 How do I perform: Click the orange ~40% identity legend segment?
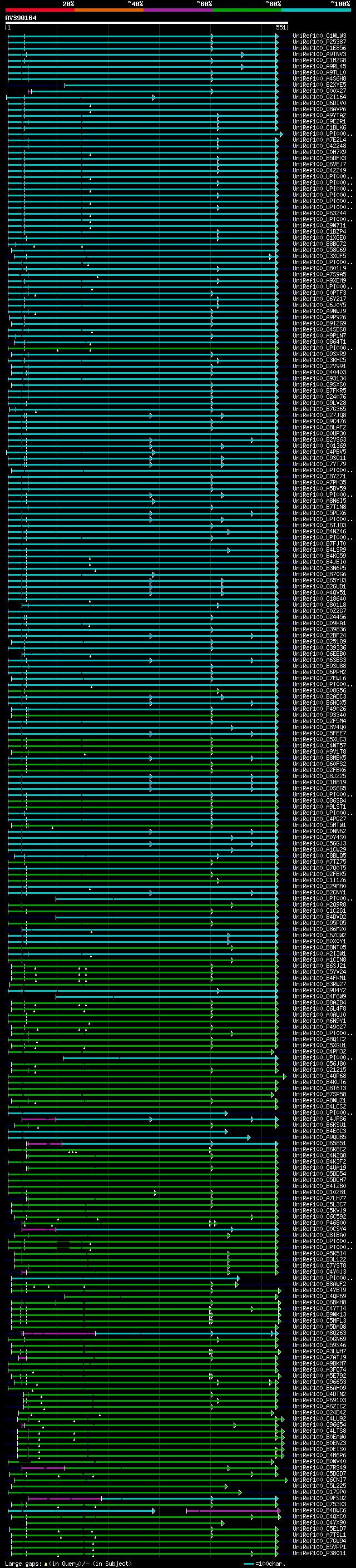pos(109,10)
